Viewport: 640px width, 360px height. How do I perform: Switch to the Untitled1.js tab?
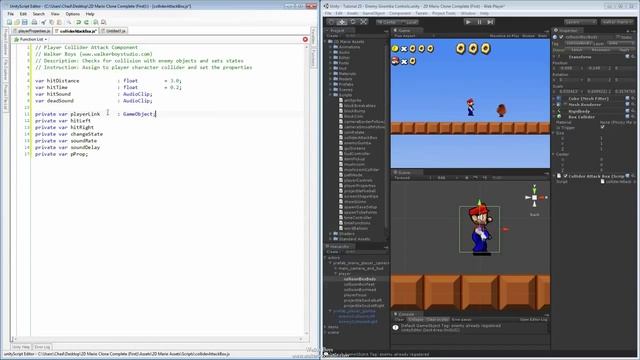(114, 31)
